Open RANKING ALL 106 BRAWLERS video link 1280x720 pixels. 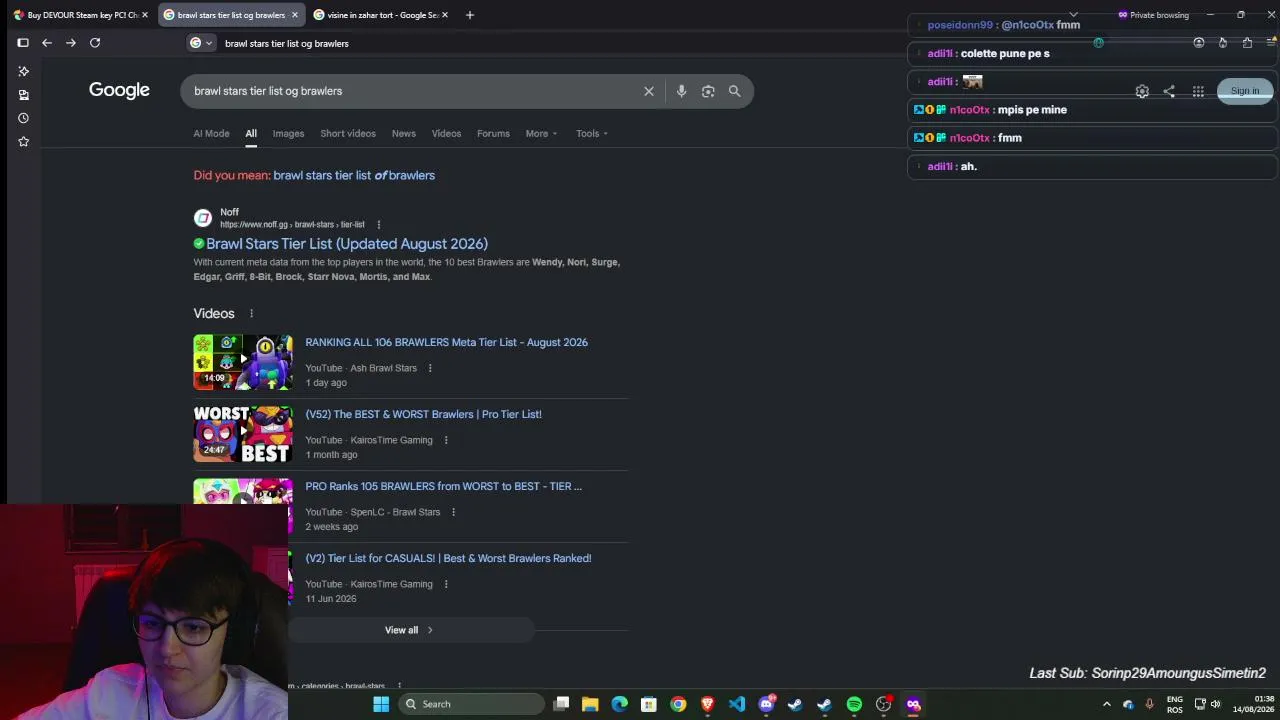pos(446,342)
